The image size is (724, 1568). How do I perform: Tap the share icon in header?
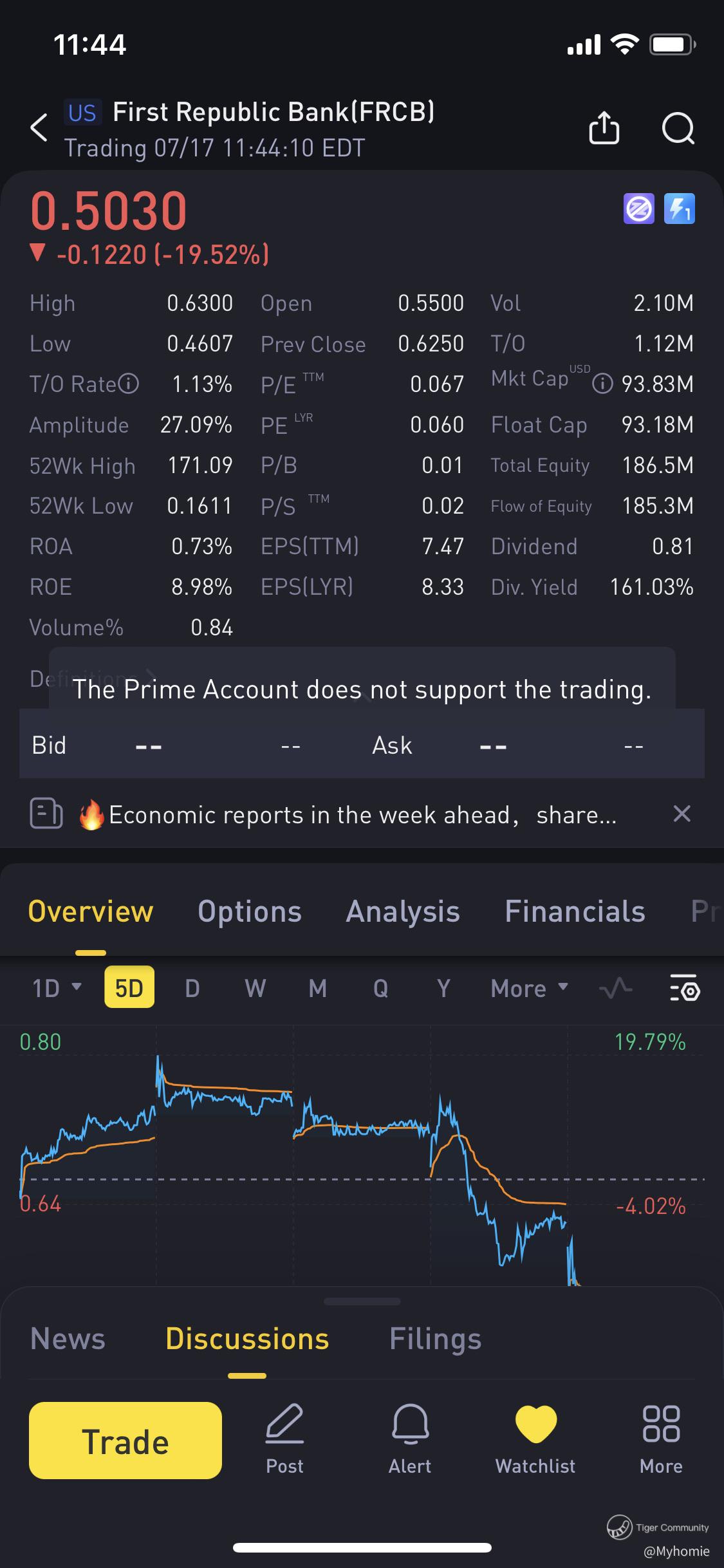(604, 127)
